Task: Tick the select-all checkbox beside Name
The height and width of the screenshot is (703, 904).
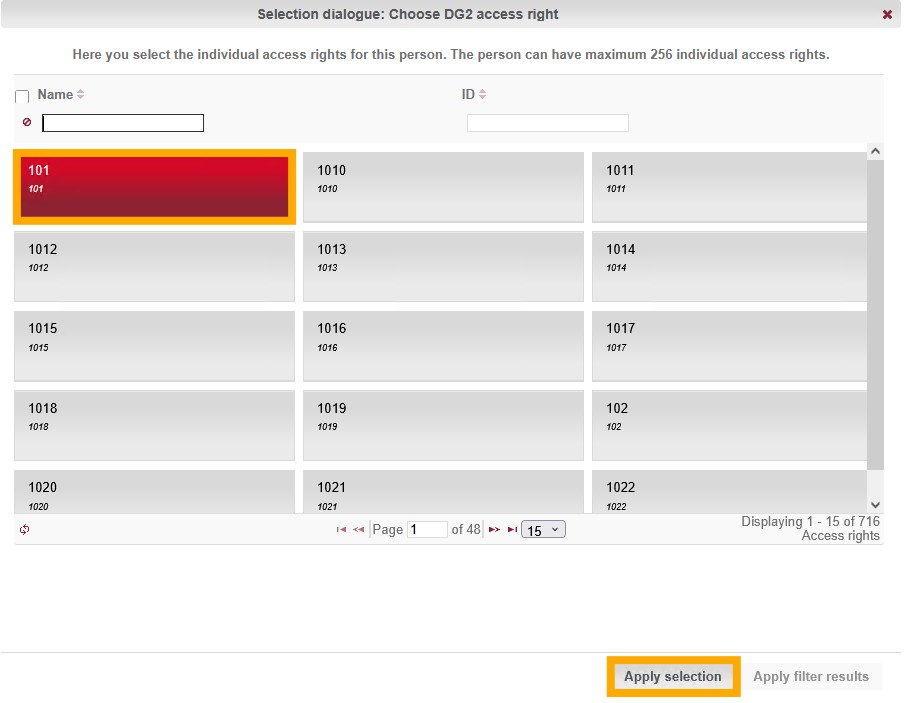Action: [x=22, y=97]
